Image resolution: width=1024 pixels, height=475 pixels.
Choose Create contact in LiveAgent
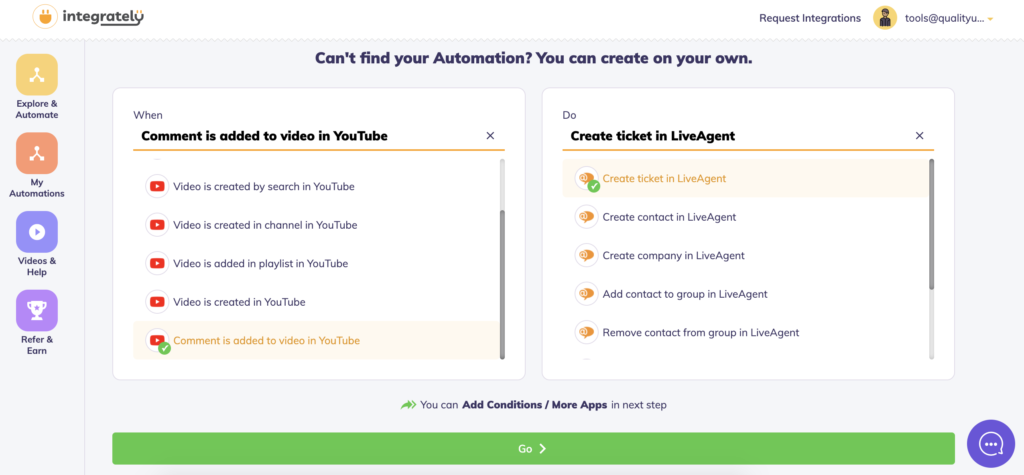click(668, 217)
